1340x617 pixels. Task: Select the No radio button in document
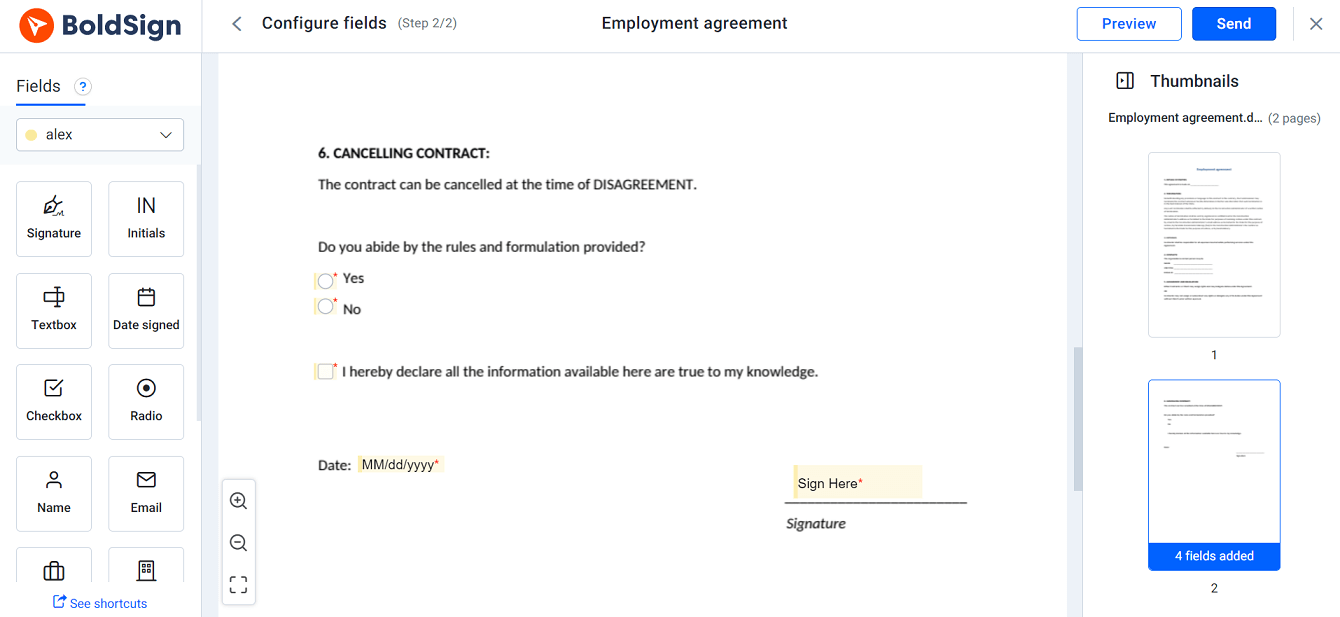pos(325,307)
